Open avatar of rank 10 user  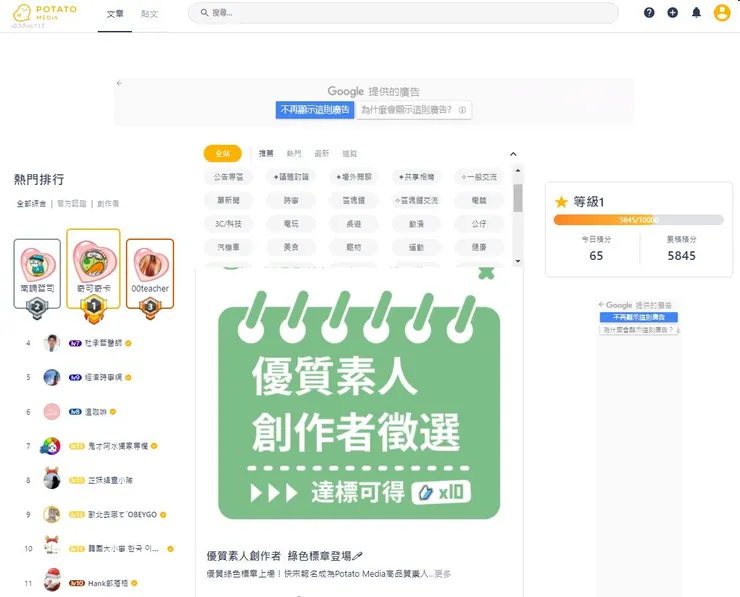click(51, 546)
